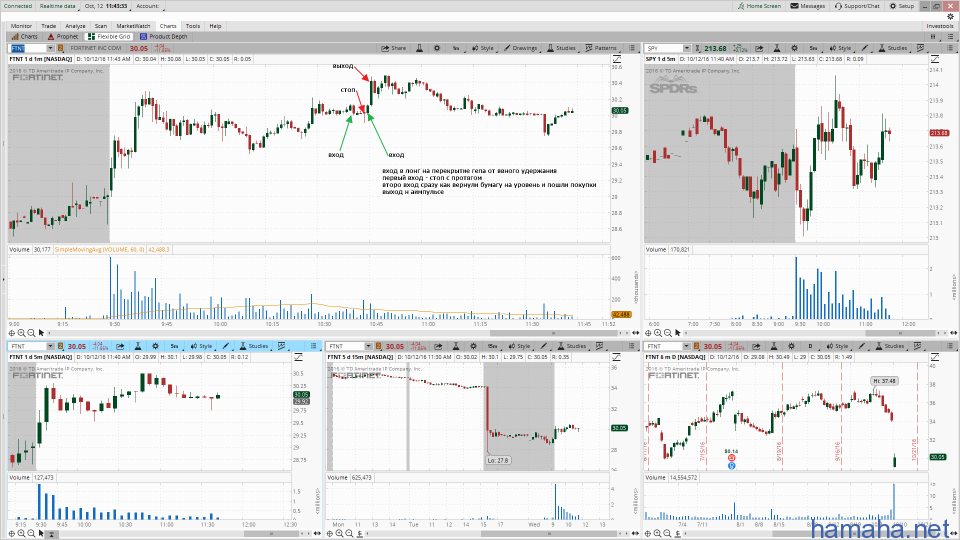Expand the SPY symbol dropdown
The width and height of the screenshot is (960, 540).
[687, 48]
